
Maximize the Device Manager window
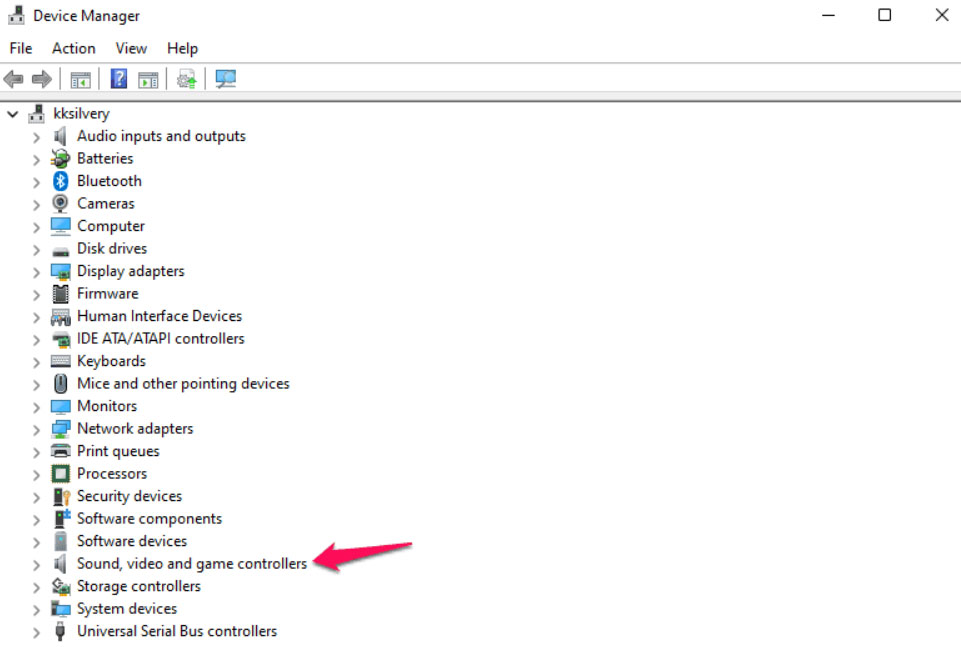click(884, 15)
